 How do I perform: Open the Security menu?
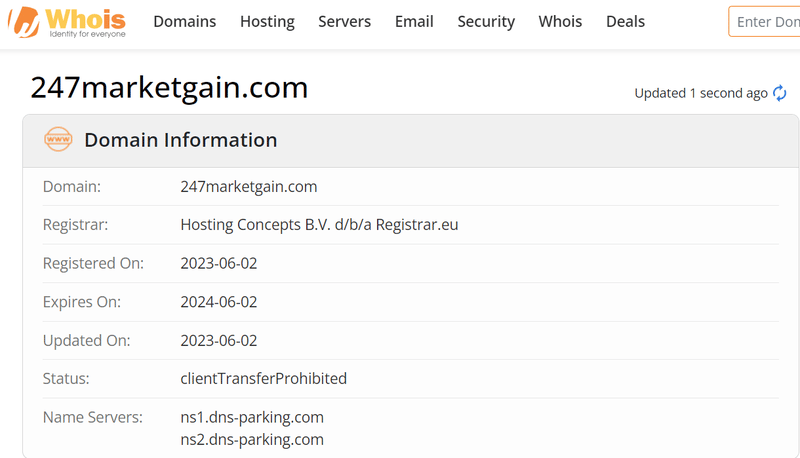point(486,21)
